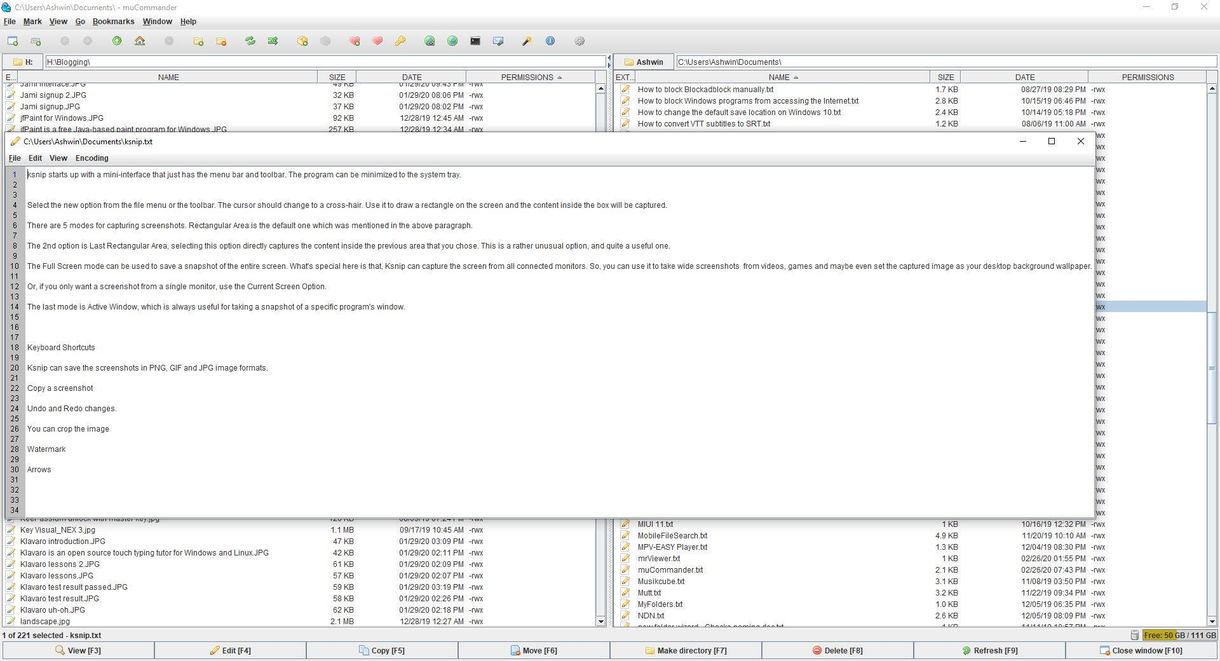This screenshot has height=661, width=1220.
Task: Select 'MobileFileSearch.txt' in right panel
Action: [x=673, y=535]
